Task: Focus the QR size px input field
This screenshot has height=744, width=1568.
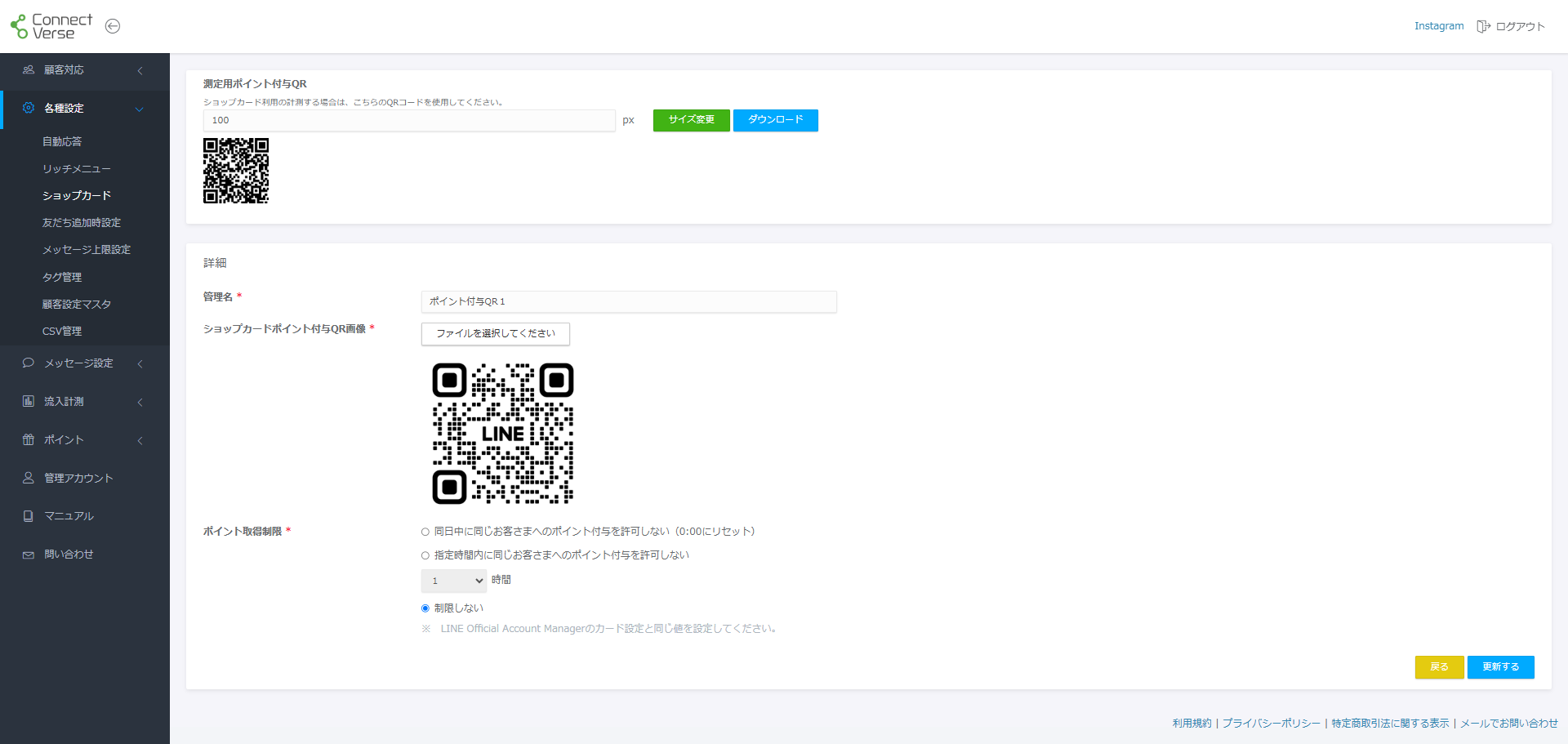Action: (x=409, y=120)
